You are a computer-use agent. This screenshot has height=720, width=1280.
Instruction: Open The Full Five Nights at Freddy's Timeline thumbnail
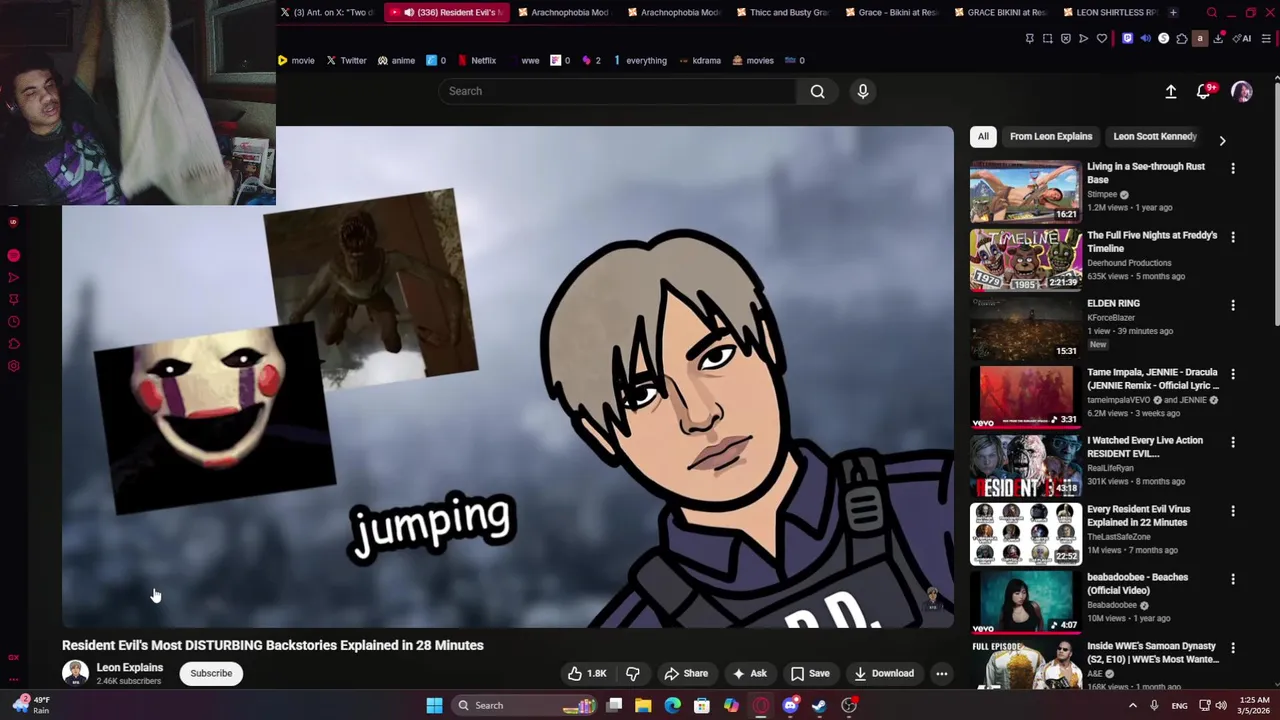point(1025,260)
